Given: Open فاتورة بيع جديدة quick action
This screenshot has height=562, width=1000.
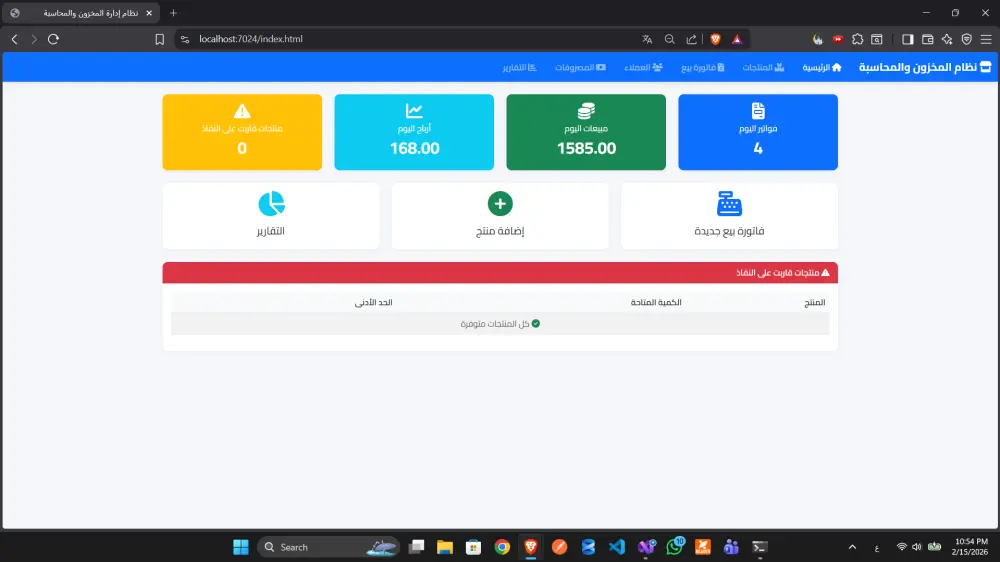Looking at the screenshot, I should point(729,216).
